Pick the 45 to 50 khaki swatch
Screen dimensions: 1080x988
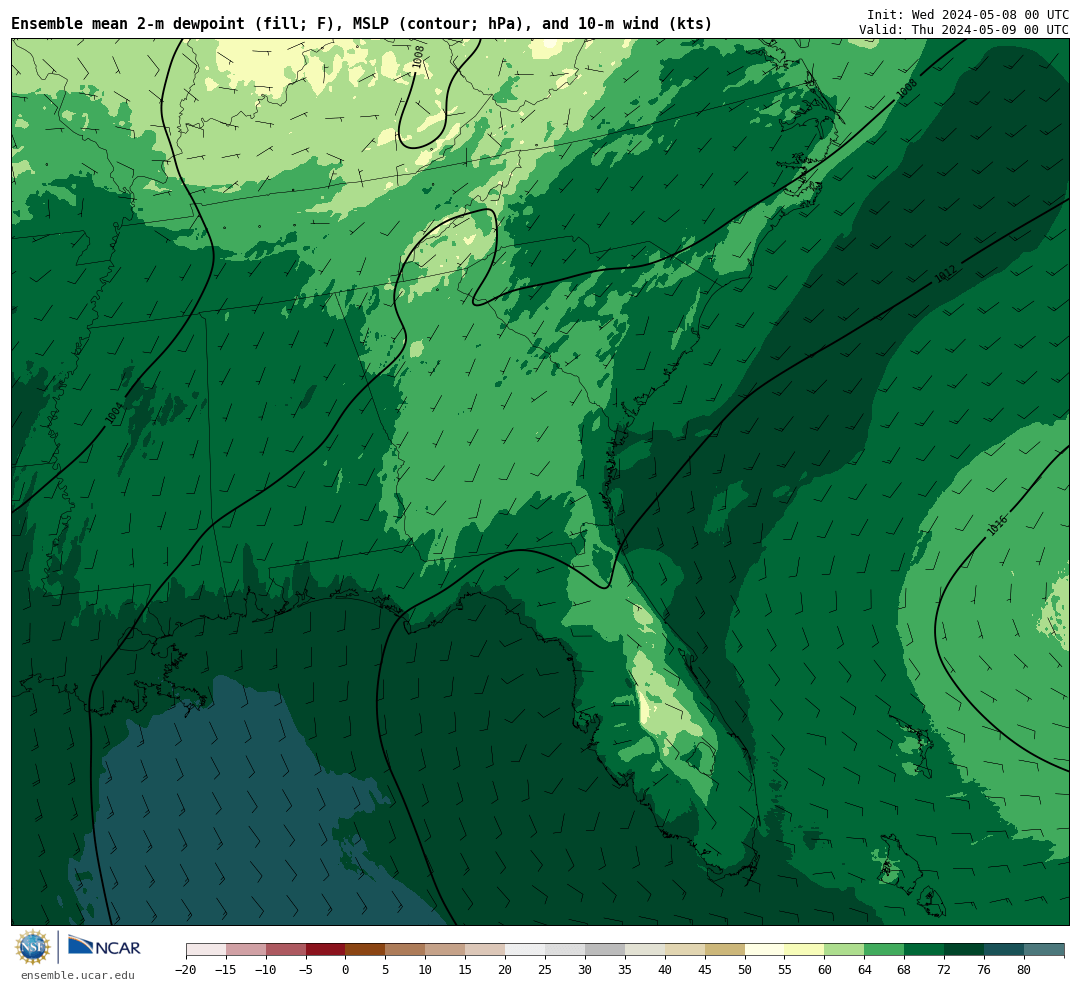[x=725, y=949]
